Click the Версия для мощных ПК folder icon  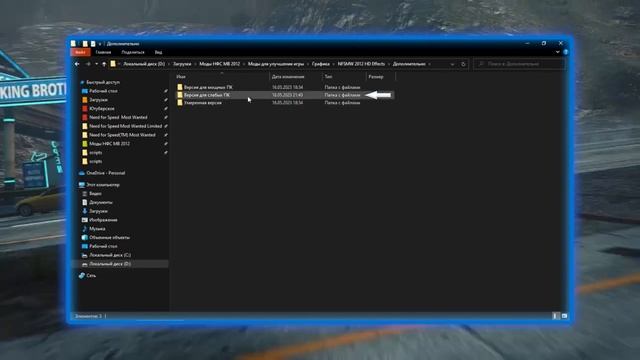click(180, 87)
